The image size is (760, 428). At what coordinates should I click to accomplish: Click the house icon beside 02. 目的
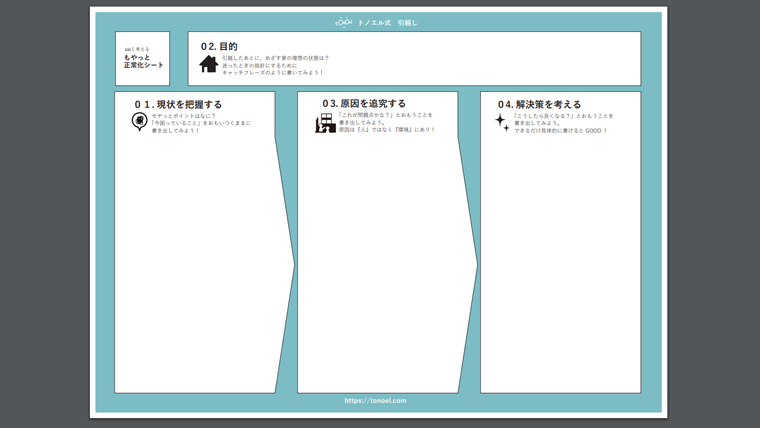[208, 64]
